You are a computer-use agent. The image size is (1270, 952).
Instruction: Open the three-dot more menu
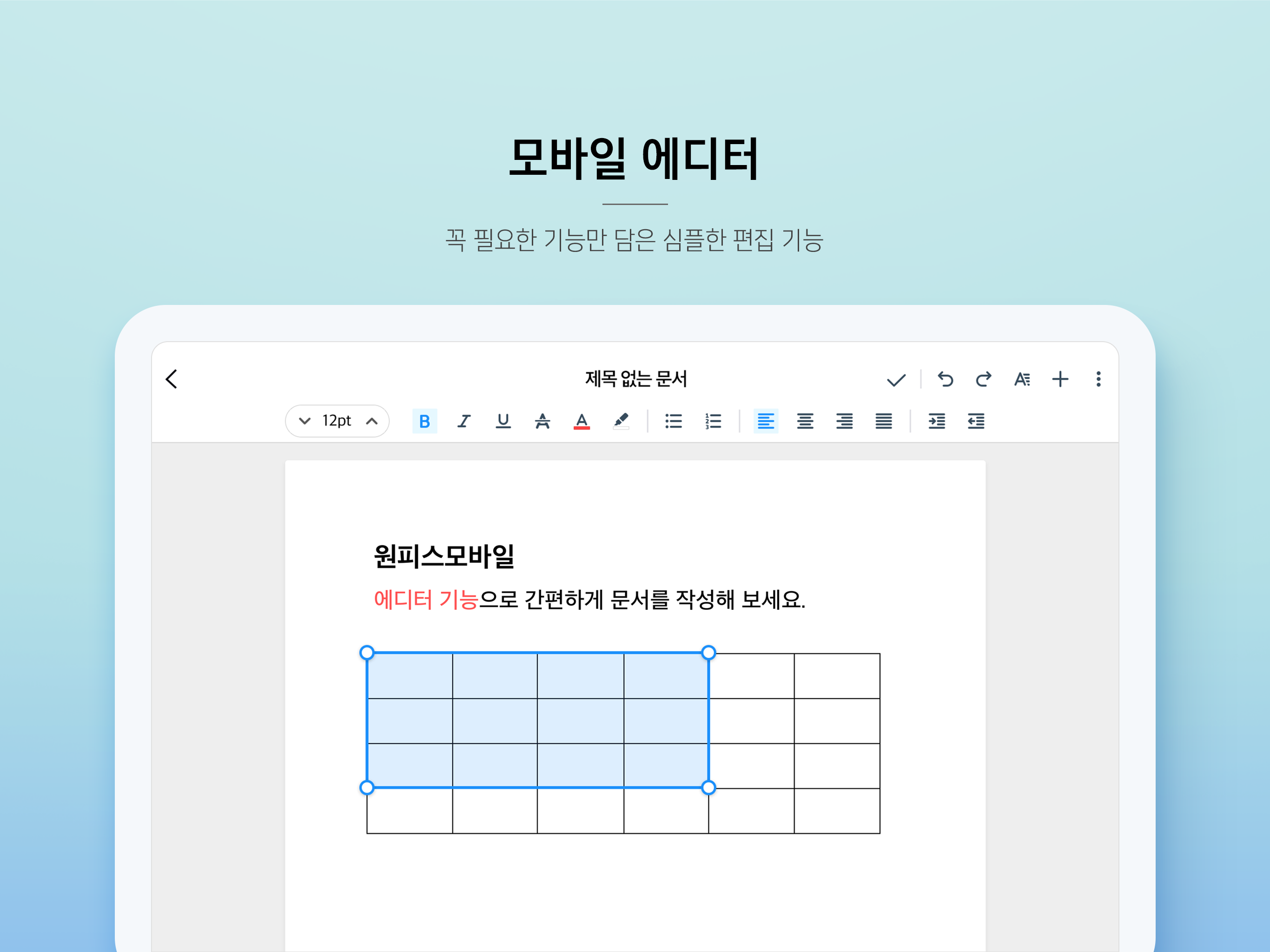pyautogui.click(x=1098, y=379)
